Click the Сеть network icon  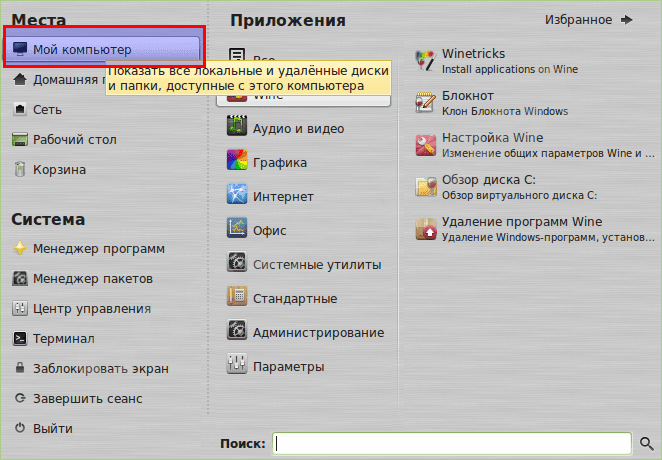coord(20,109)
